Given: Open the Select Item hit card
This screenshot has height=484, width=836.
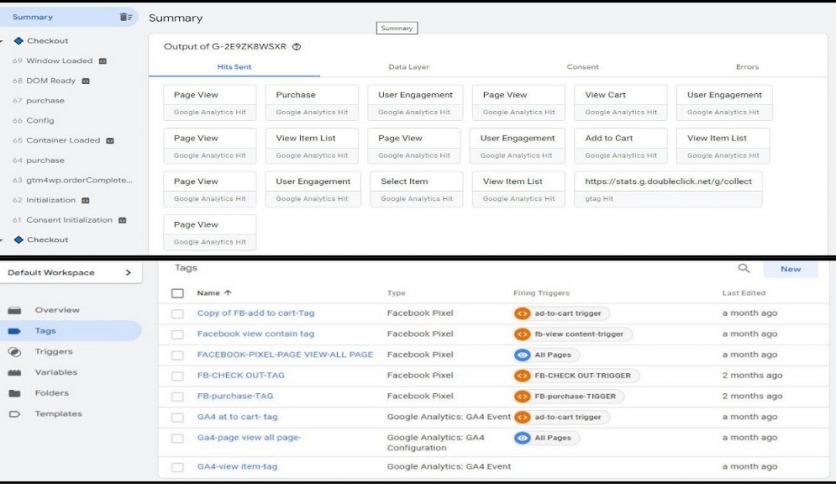Looking at the screenshot, I should pyautogui.click(x=416, y=189).
